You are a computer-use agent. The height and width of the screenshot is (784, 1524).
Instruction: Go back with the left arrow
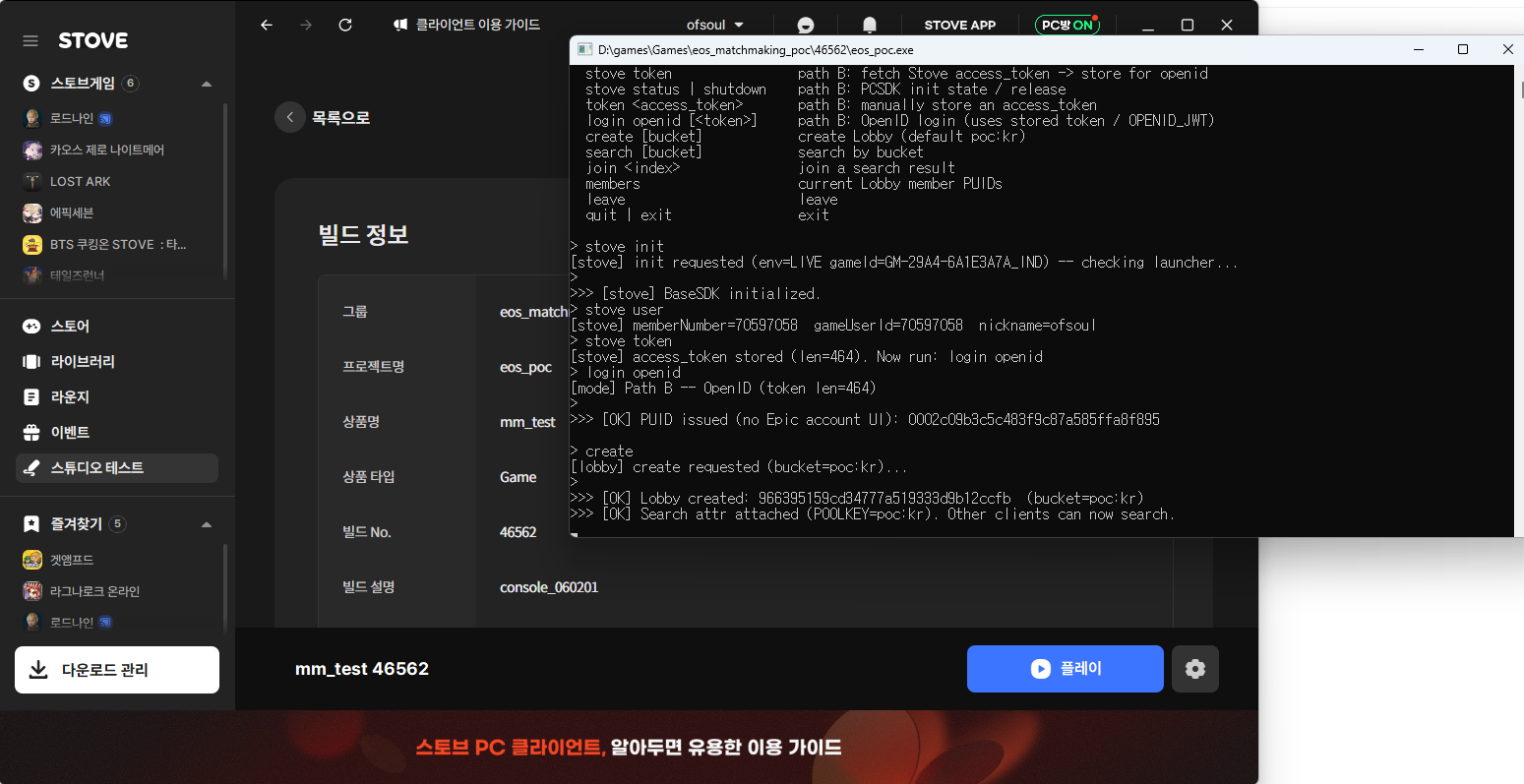coord(266,25)
